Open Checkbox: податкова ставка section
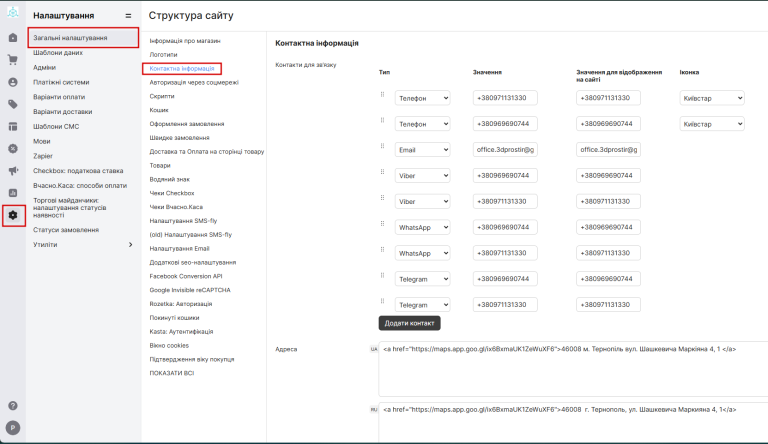Screen dimensions: 768x444 tap(78, 171)
